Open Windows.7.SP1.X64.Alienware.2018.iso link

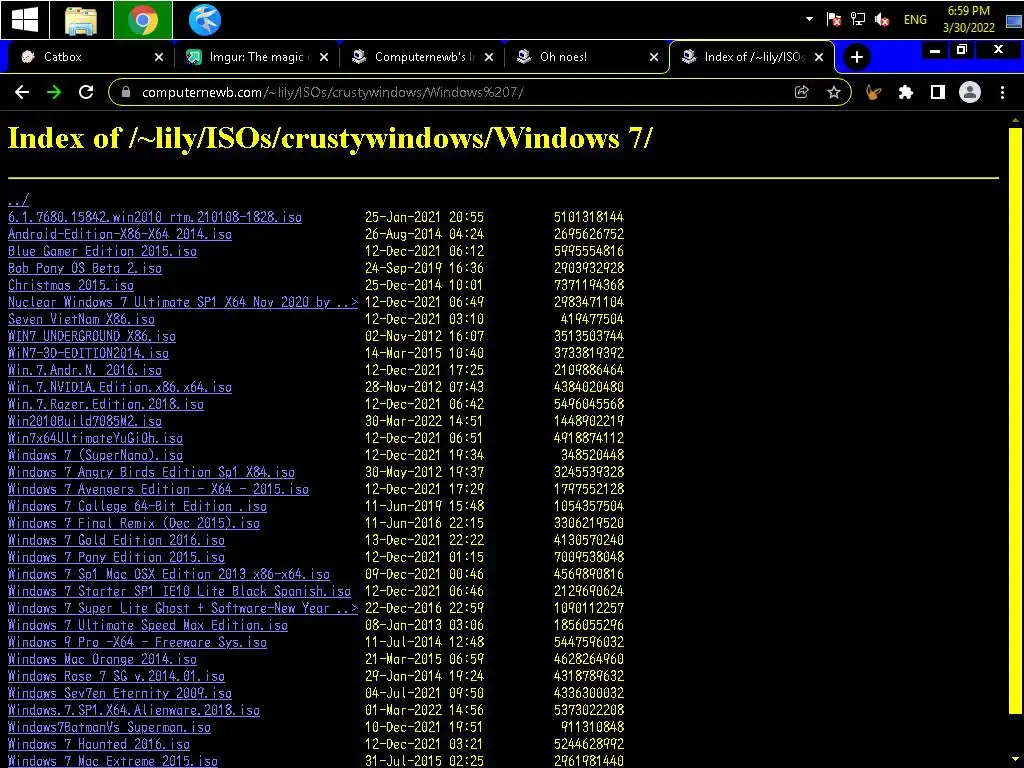pyautogui.click(x=134, y=709)
